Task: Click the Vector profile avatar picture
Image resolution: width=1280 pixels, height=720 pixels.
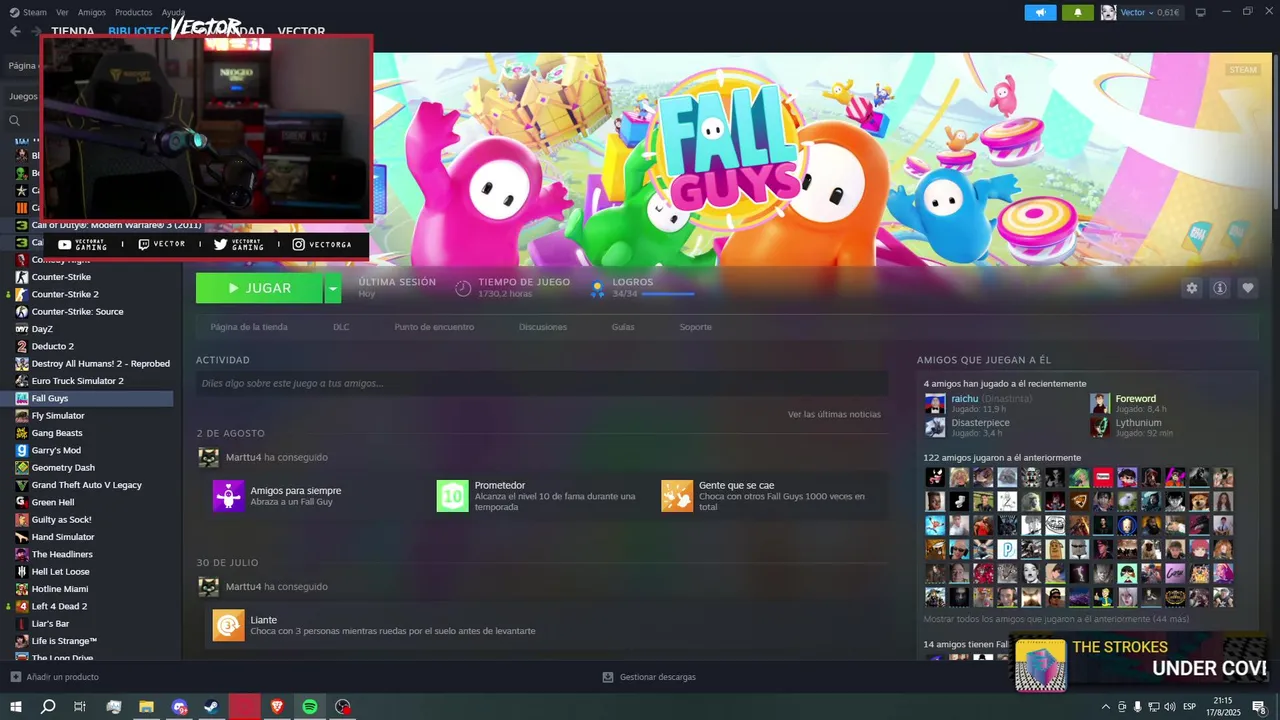Action: pos(1108,12)
